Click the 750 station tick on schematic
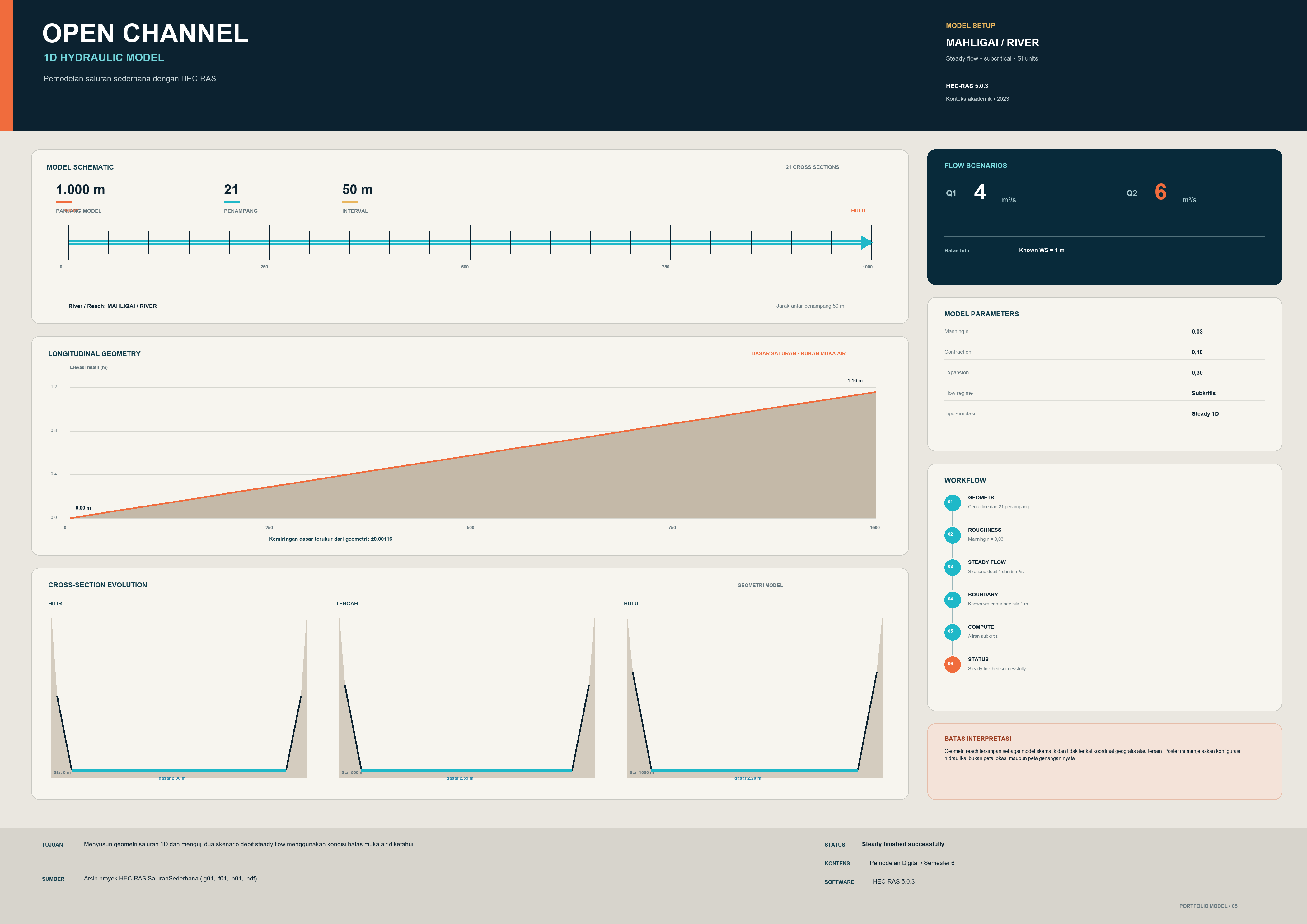Screen dimensions: 1307x924 click(671, 242)
